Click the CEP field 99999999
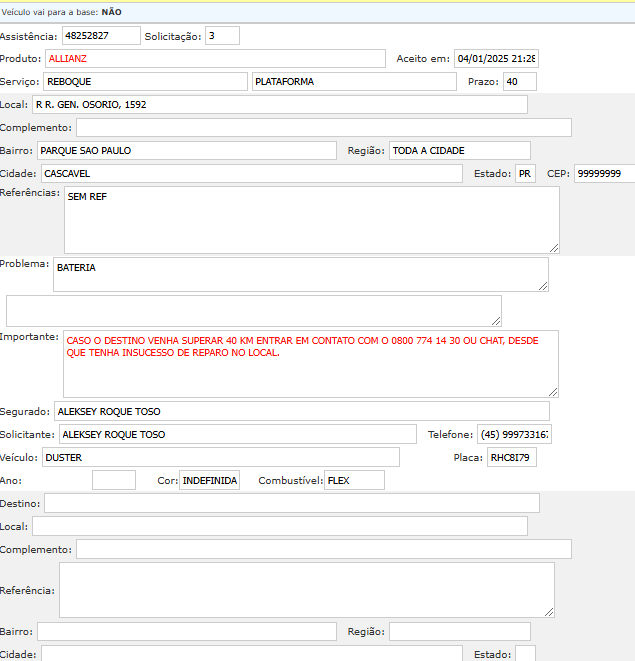635x661 pixels. [604, 174]
